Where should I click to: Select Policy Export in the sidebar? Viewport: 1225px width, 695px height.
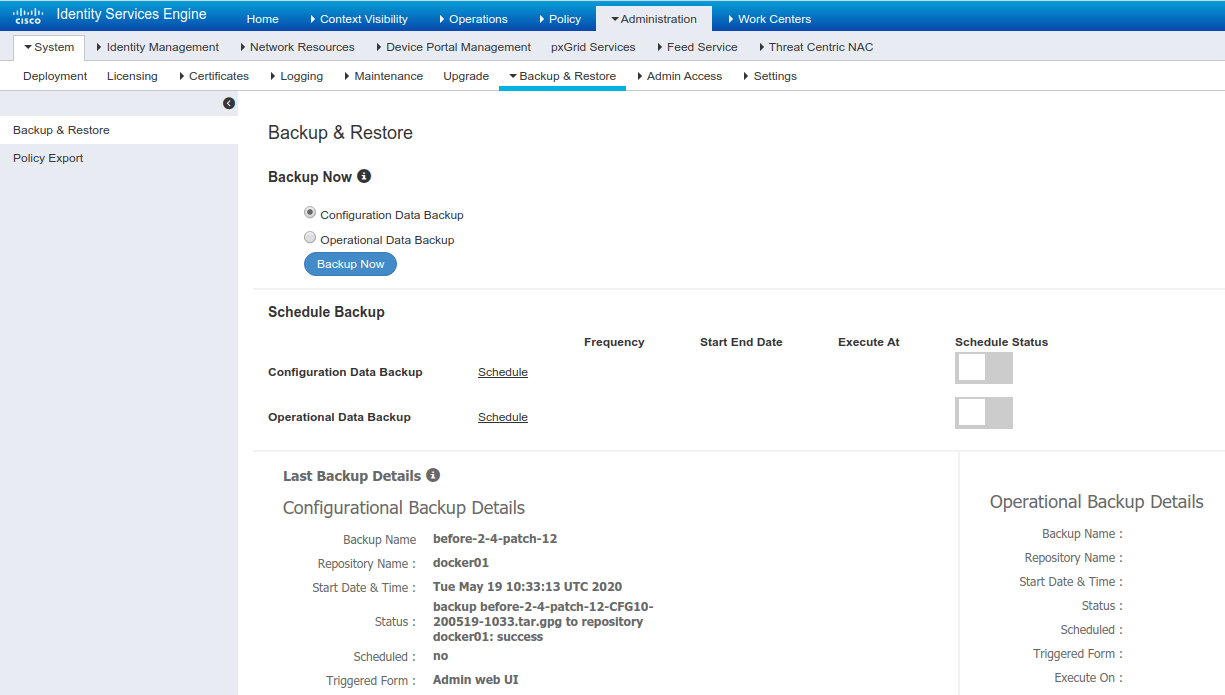pyautogui.click(x=46, y=157)
